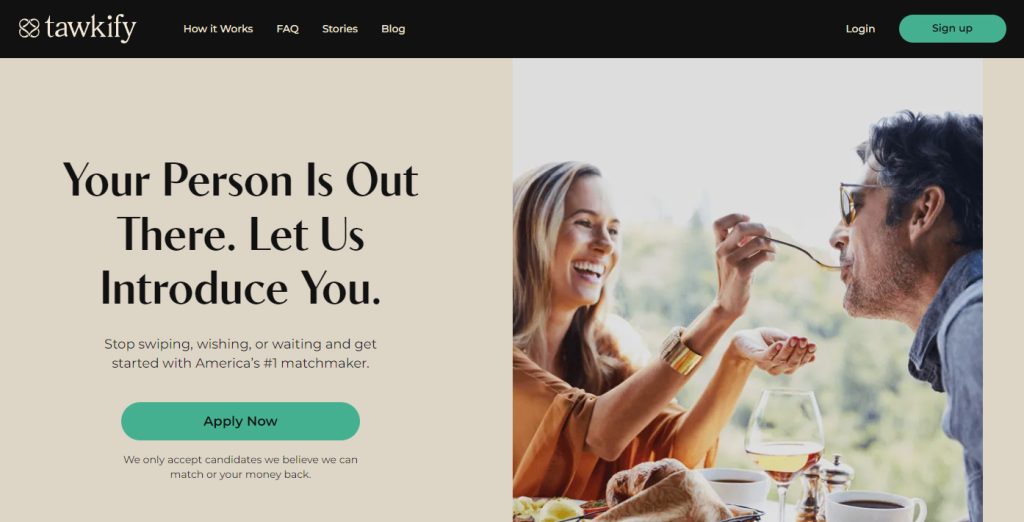This screenshot has width=1024, height=522.
Task: Click the Apply Now button
Action: click(x=240, y=421)
